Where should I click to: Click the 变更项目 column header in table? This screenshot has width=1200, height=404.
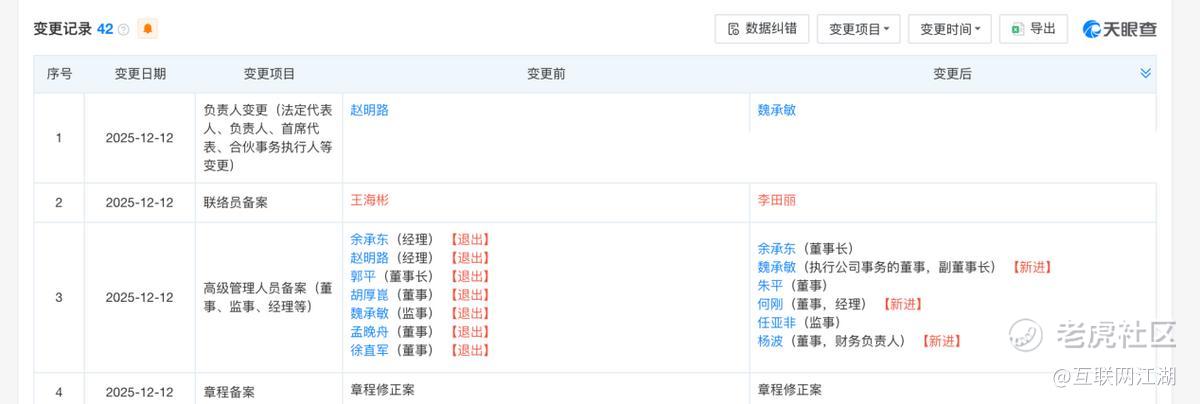(x=269, y=74)
